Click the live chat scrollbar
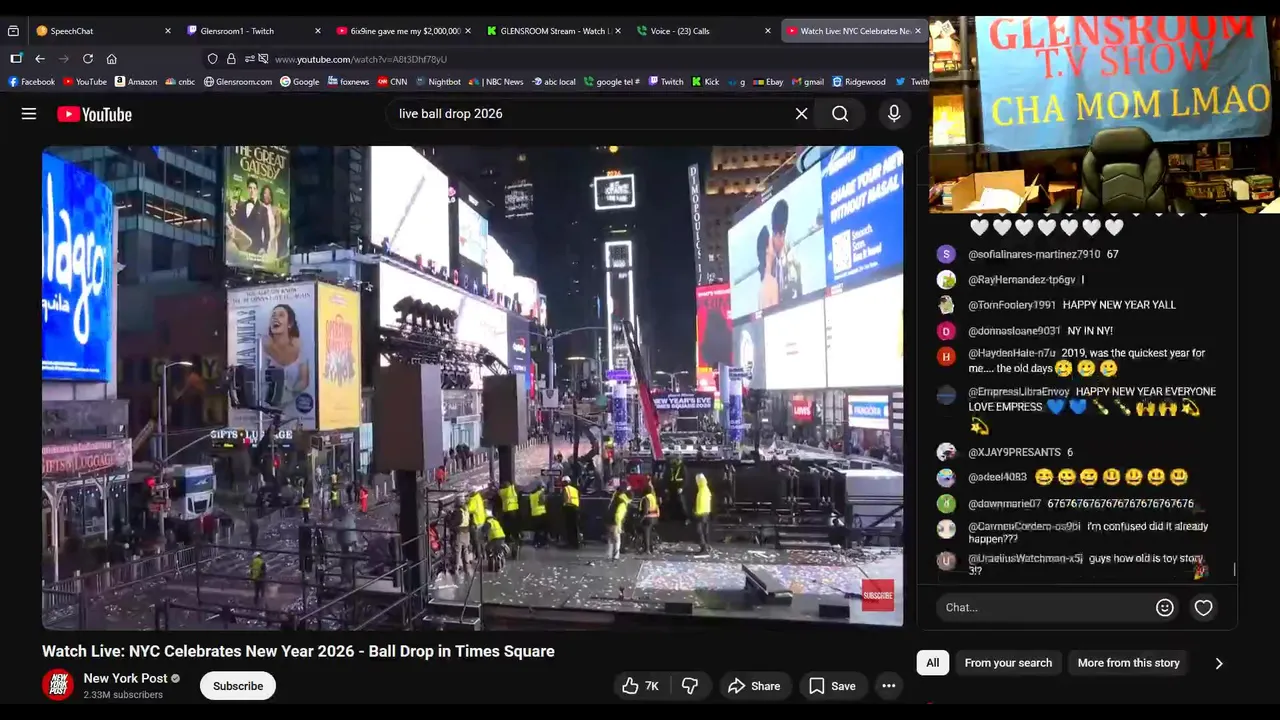The height and width of the screenshot is (720, 1280). 1235,569
